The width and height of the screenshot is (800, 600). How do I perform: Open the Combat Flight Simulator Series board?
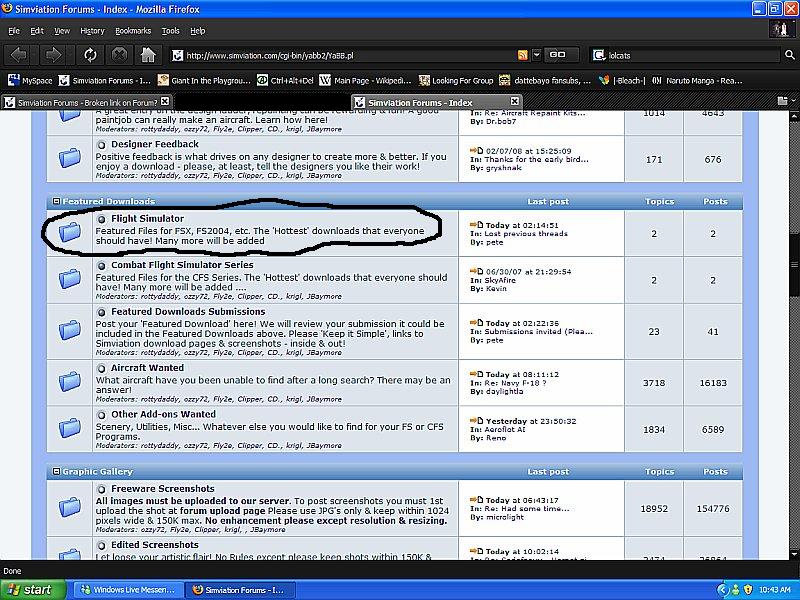click(182, 265)
